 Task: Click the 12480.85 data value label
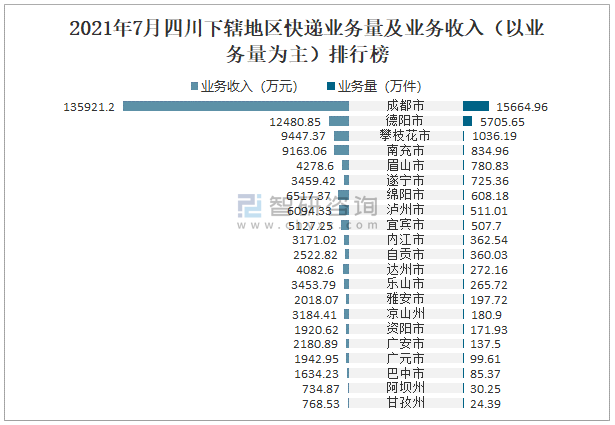click(295, 122)
